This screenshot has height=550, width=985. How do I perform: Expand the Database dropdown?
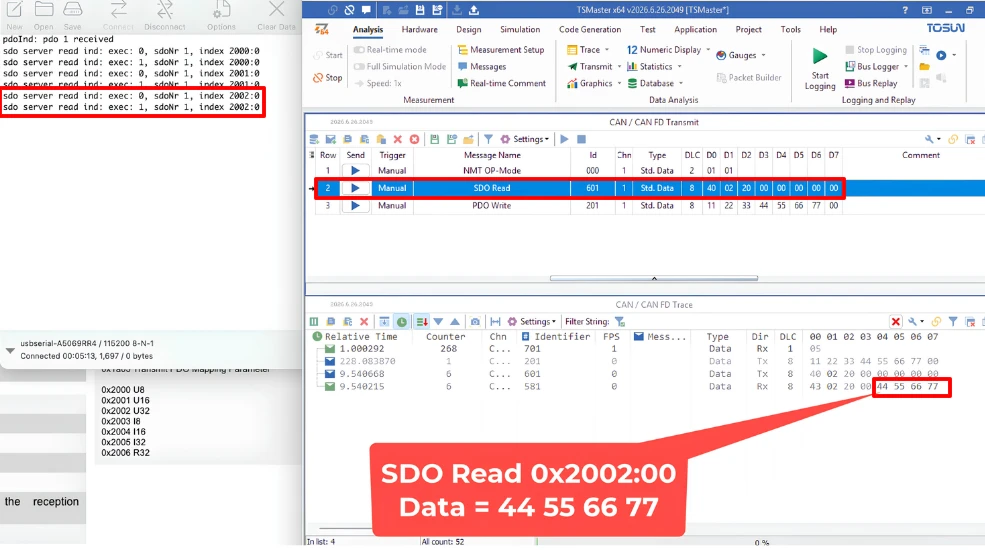[681, 83]
